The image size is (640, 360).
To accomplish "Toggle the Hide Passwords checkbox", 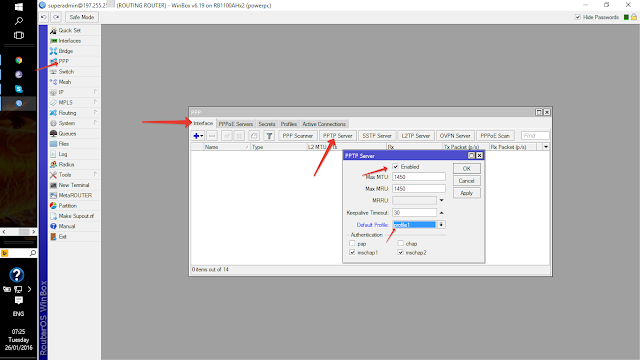I will click(578, 17).
